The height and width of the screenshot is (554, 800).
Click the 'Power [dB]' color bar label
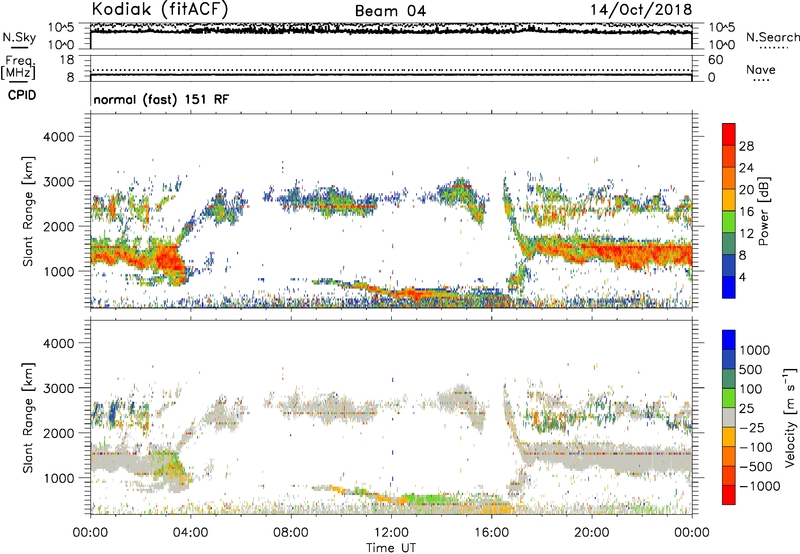(x=764, y=211)
